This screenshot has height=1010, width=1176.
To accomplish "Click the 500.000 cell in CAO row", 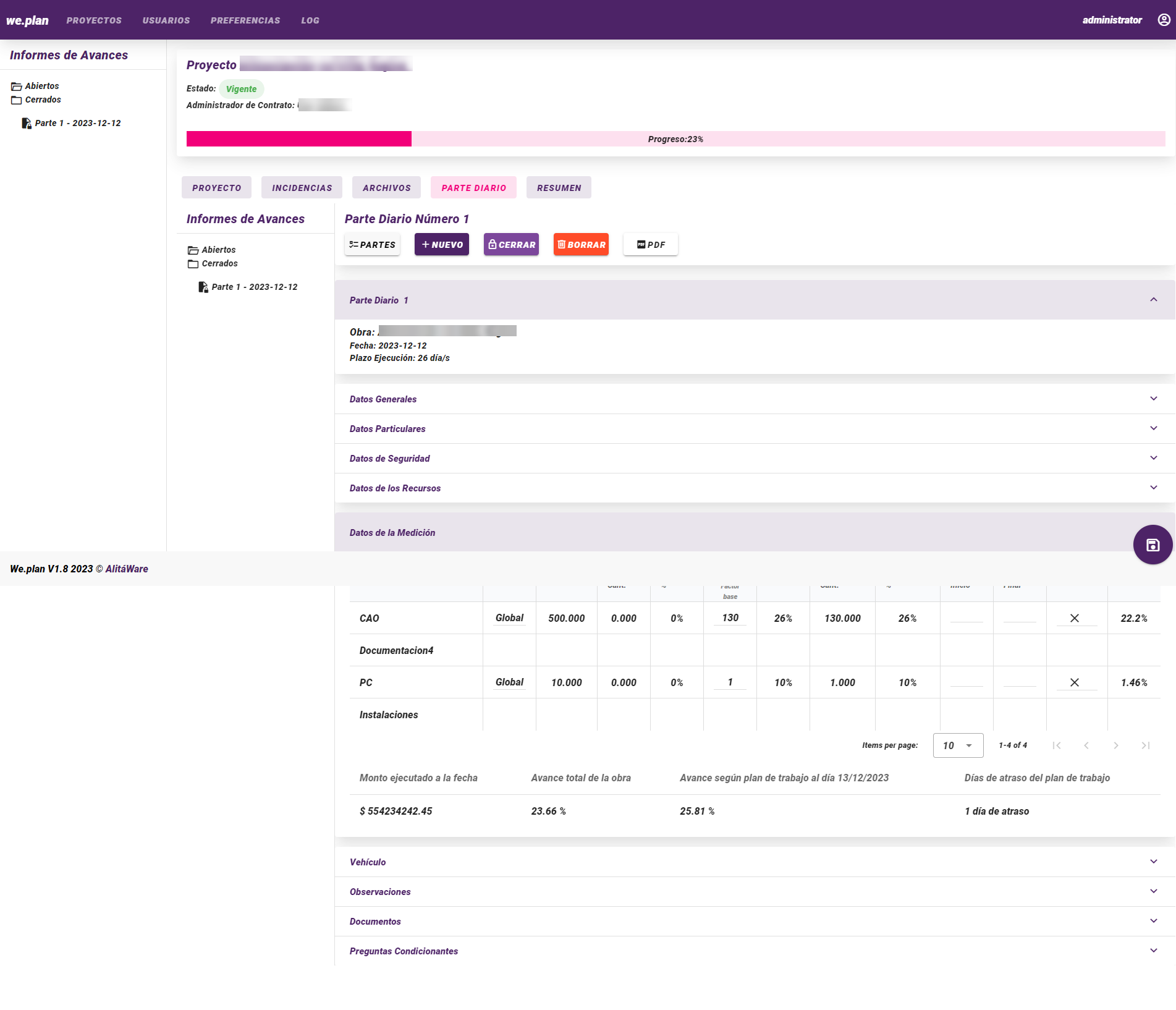I will (567, 618).
